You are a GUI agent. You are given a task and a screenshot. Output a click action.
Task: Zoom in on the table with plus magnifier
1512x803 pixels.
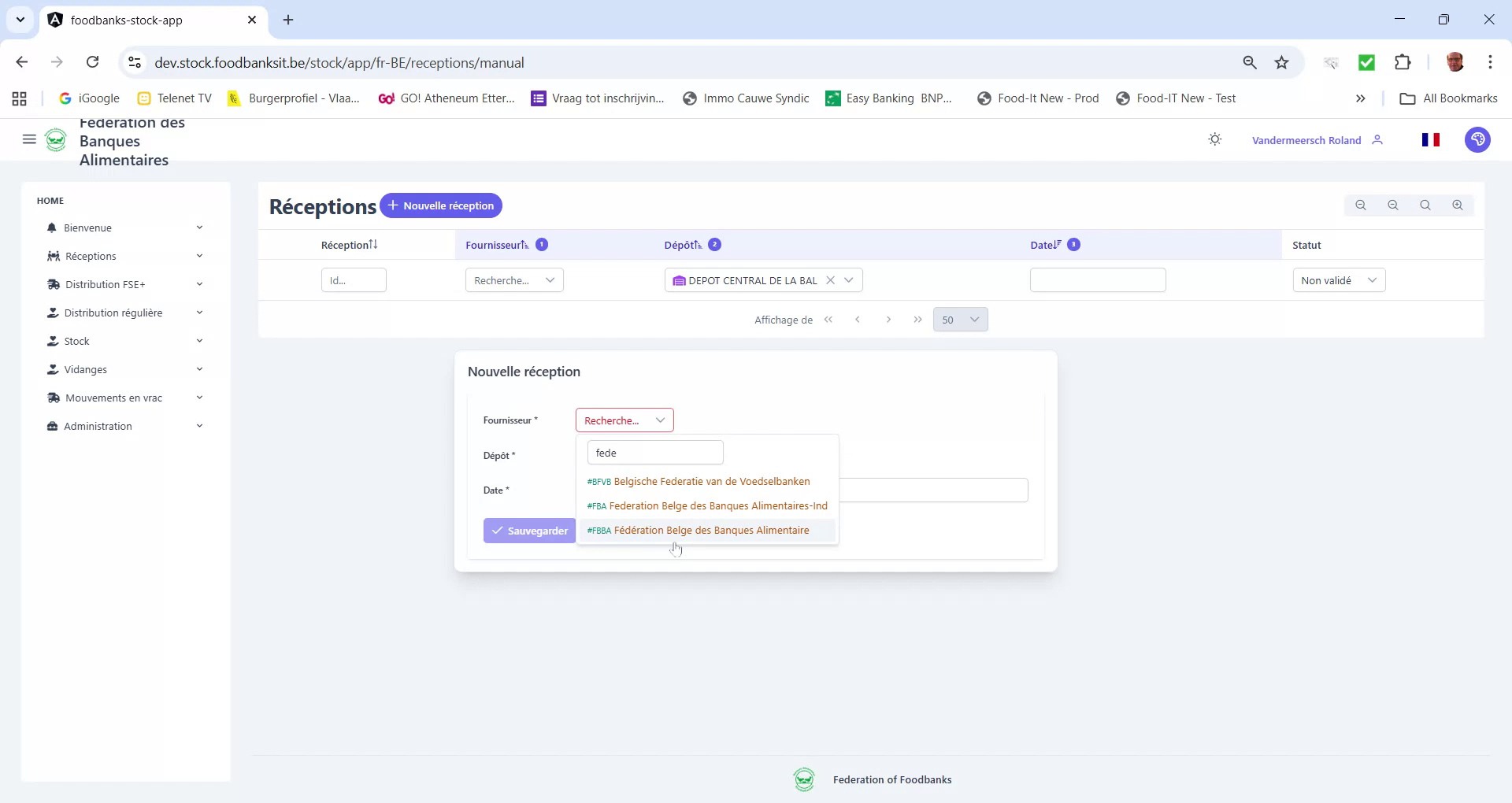1458,205
